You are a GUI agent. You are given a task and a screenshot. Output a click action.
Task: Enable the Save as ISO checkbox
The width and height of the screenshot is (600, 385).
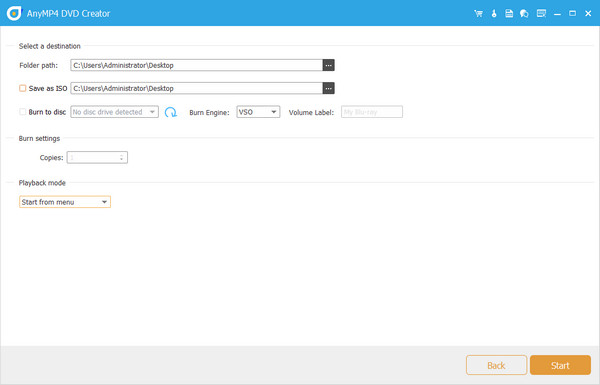[23, 88]
